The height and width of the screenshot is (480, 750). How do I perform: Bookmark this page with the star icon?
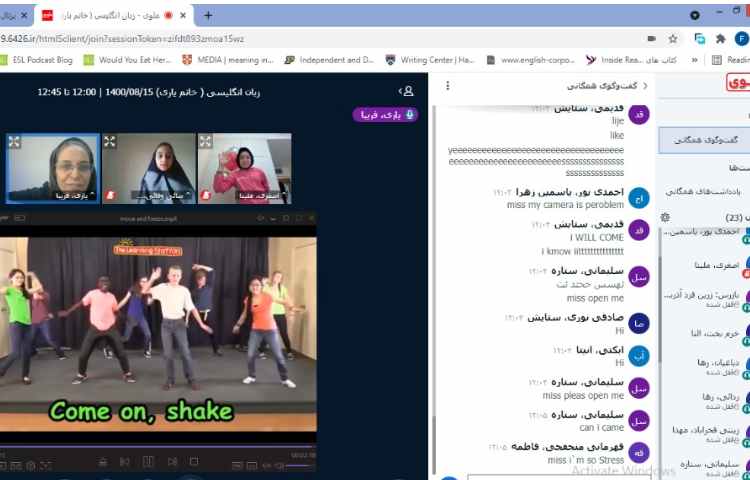pos(673,39)
